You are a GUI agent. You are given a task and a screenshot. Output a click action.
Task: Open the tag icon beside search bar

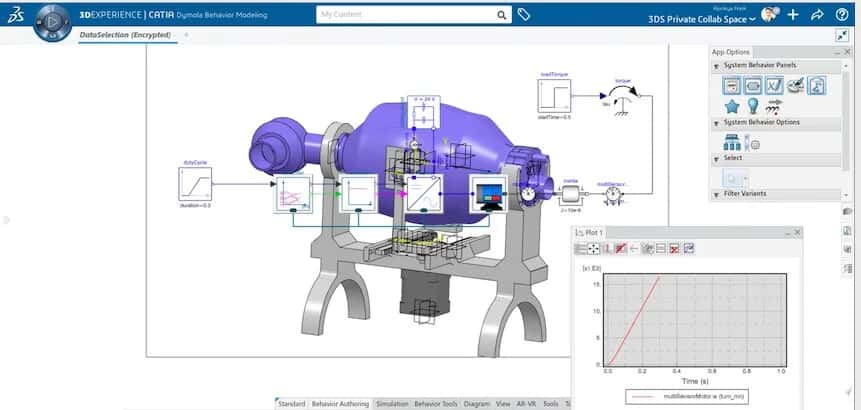pyautogui.click(x=524, y=15)
